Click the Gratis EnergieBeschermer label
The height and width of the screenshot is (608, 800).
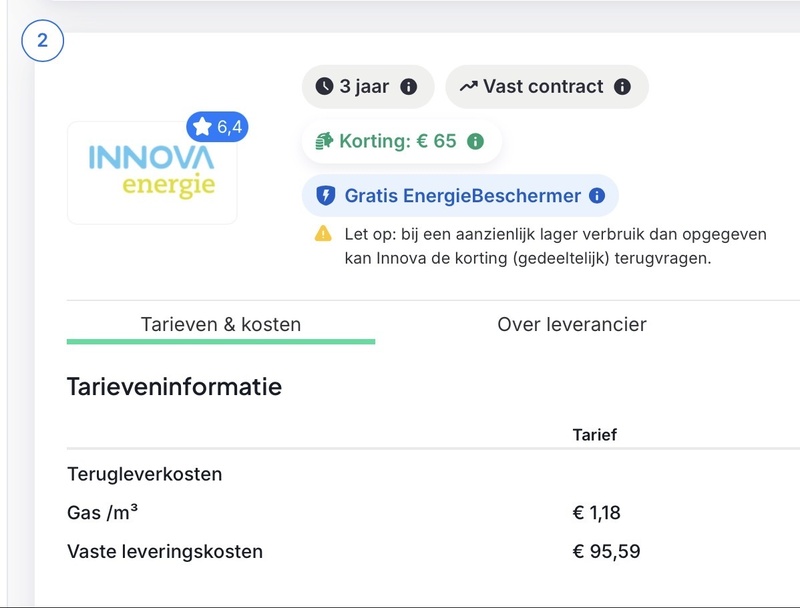(462, 196)
